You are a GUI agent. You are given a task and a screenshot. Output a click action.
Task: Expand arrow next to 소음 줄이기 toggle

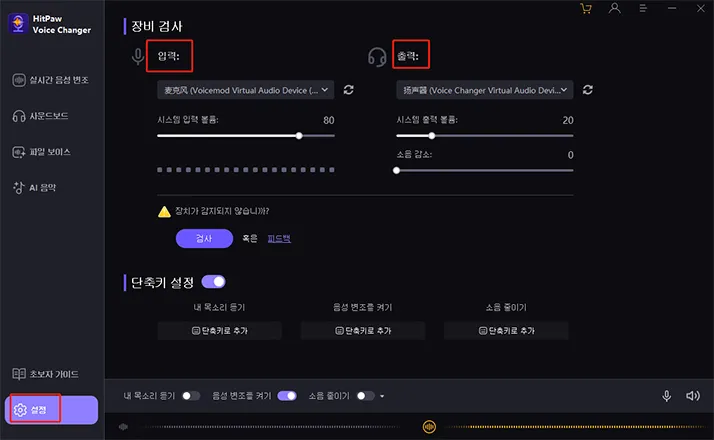382,396
